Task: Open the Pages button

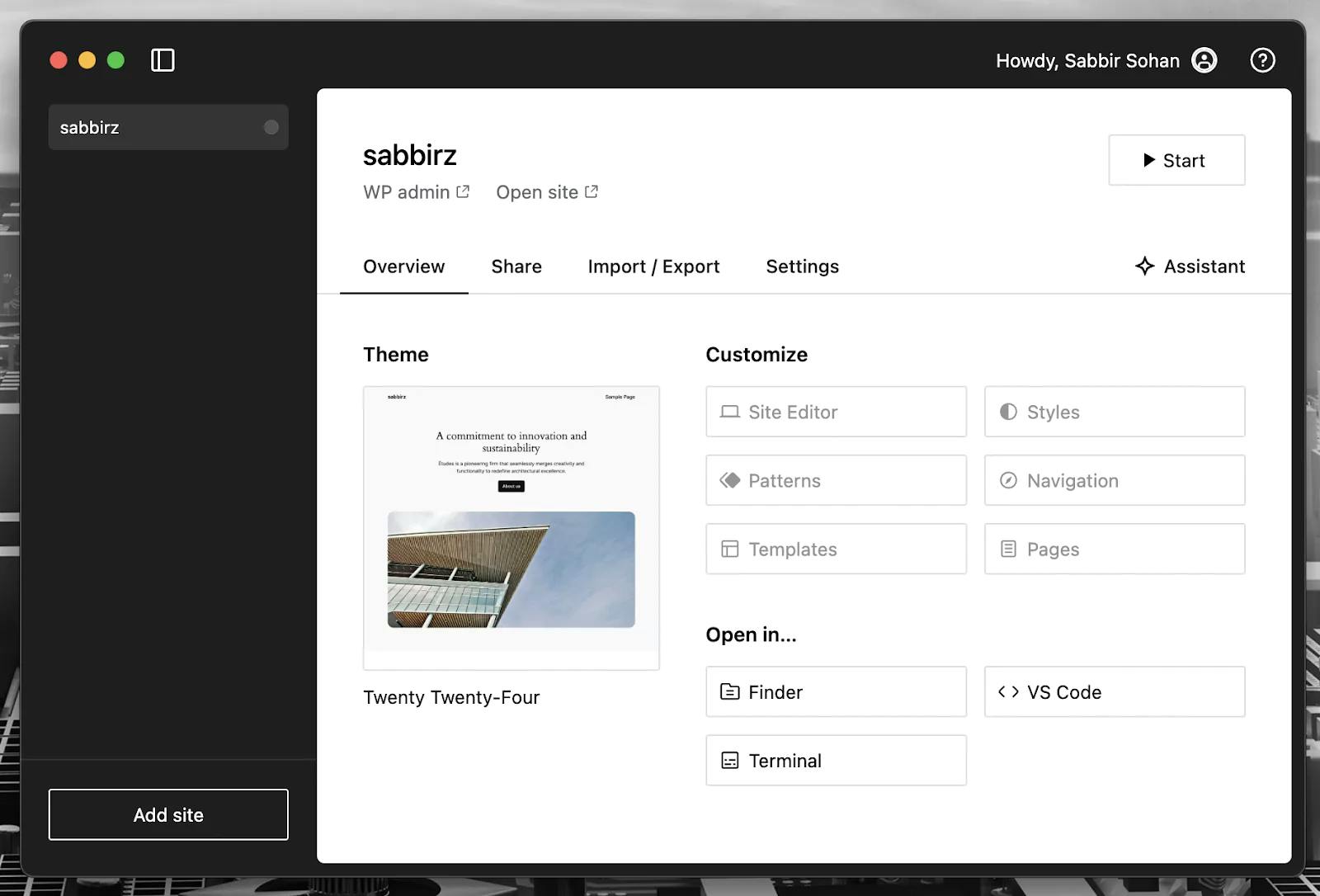Action: (x=1115, y=549)
